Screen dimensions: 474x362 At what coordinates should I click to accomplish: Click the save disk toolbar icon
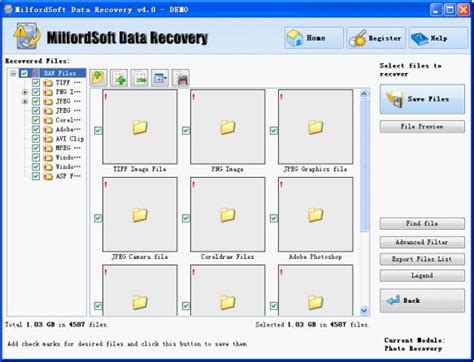coord(181,78)
